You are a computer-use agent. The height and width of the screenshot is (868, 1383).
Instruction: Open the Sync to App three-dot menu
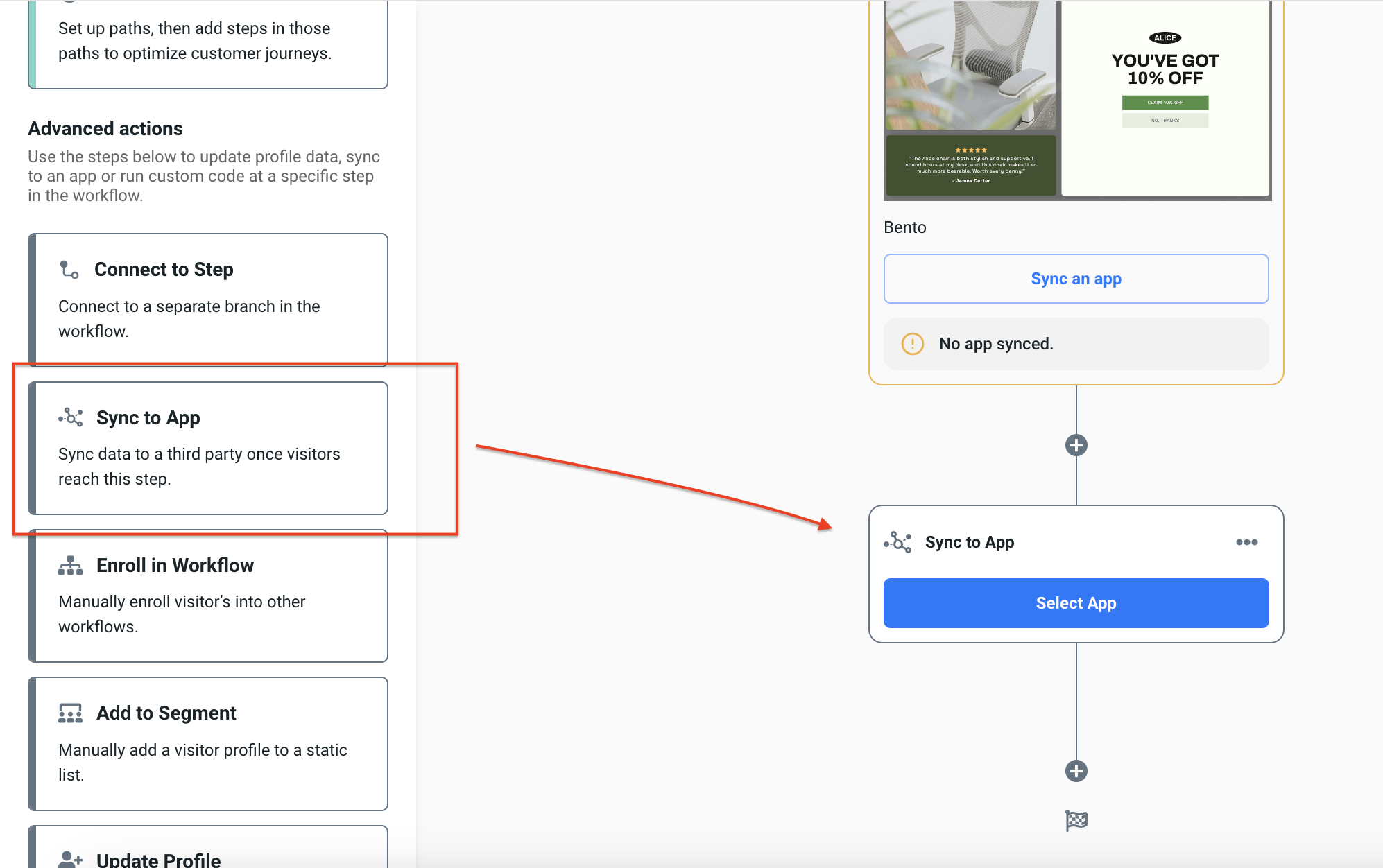coord(1246,542)
